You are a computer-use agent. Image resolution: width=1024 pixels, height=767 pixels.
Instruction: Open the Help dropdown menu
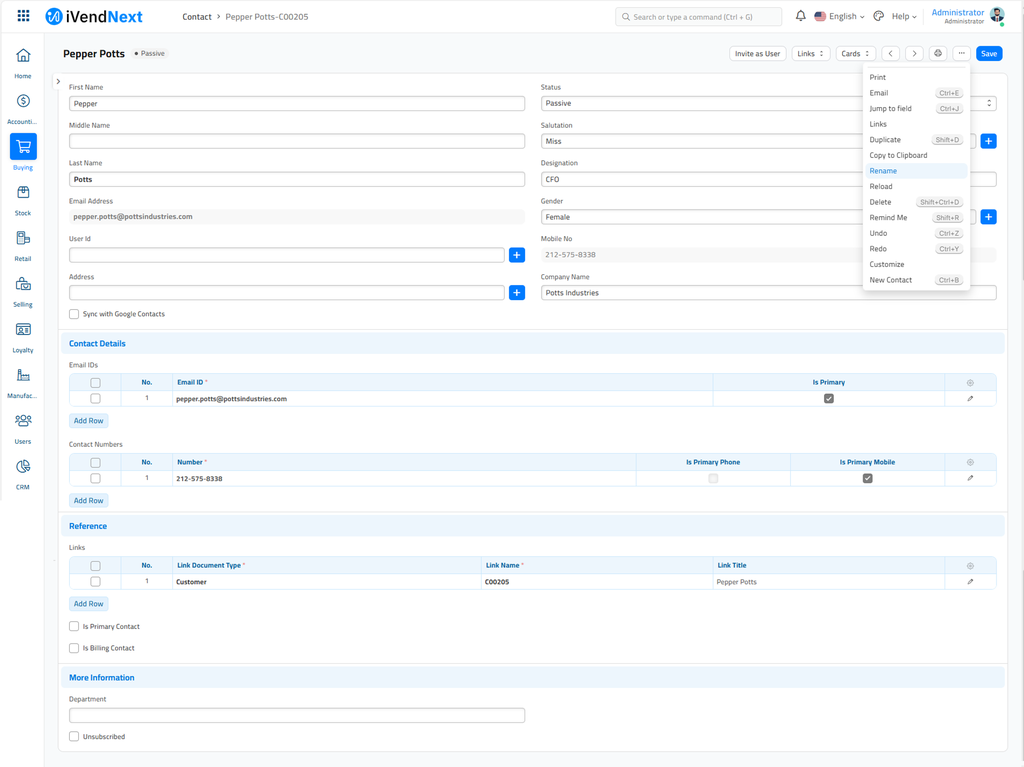(903, 16)
